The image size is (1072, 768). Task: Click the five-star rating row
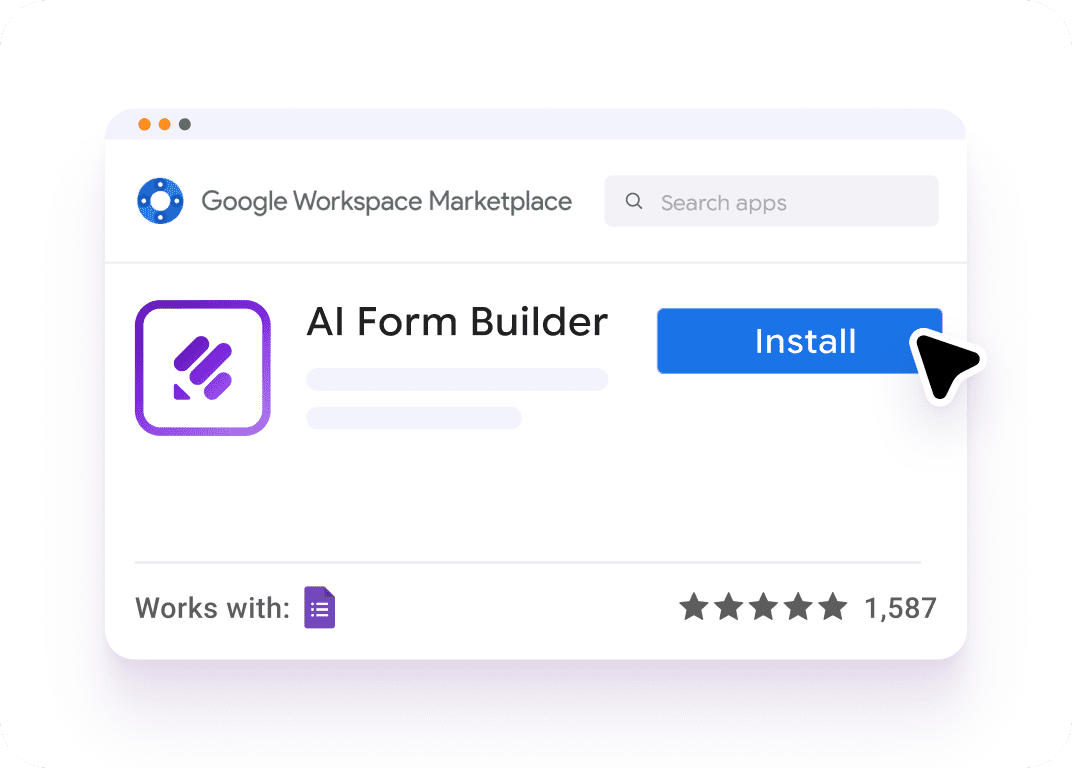[765, 606]
